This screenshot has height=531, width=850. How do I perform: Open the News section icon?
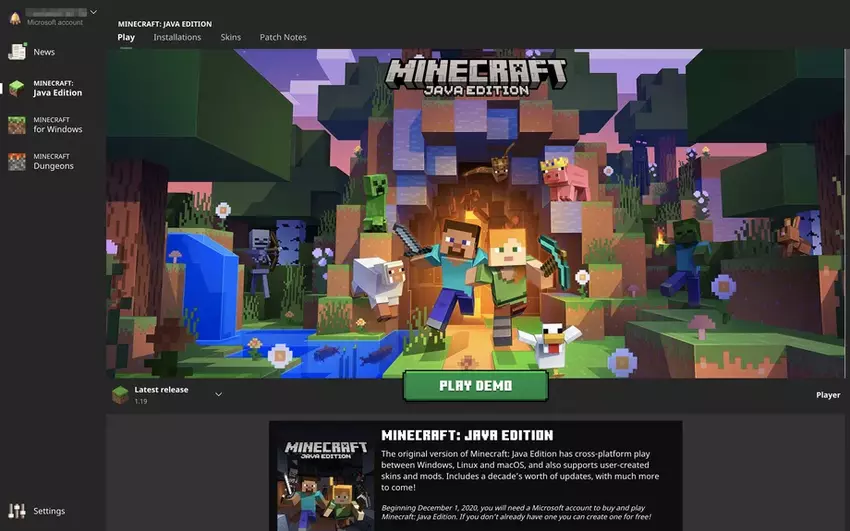click(17, 52)
